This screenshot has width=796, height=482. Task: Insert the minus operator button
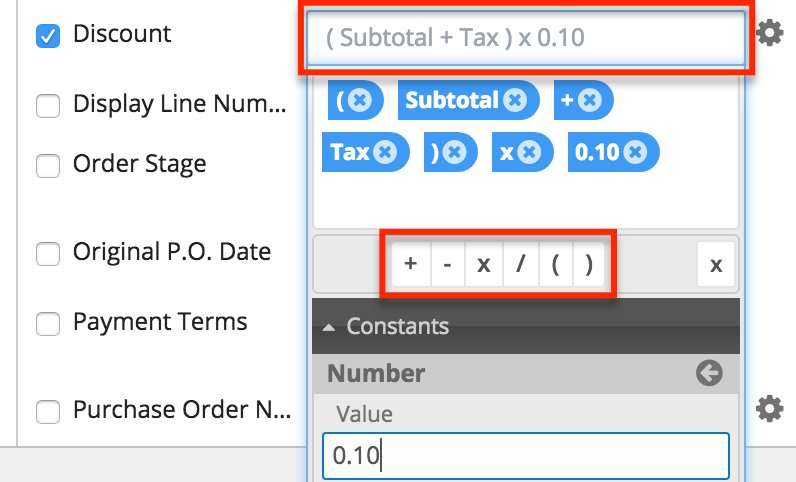[x=446, y=265]
